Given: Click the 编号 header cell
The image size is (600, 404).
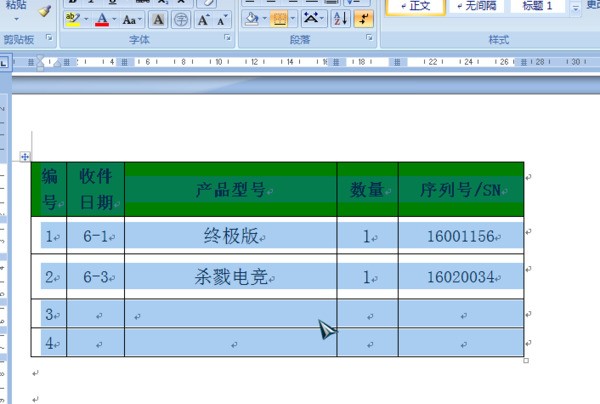Looking at the screenshot, I should tap(49, 189).
